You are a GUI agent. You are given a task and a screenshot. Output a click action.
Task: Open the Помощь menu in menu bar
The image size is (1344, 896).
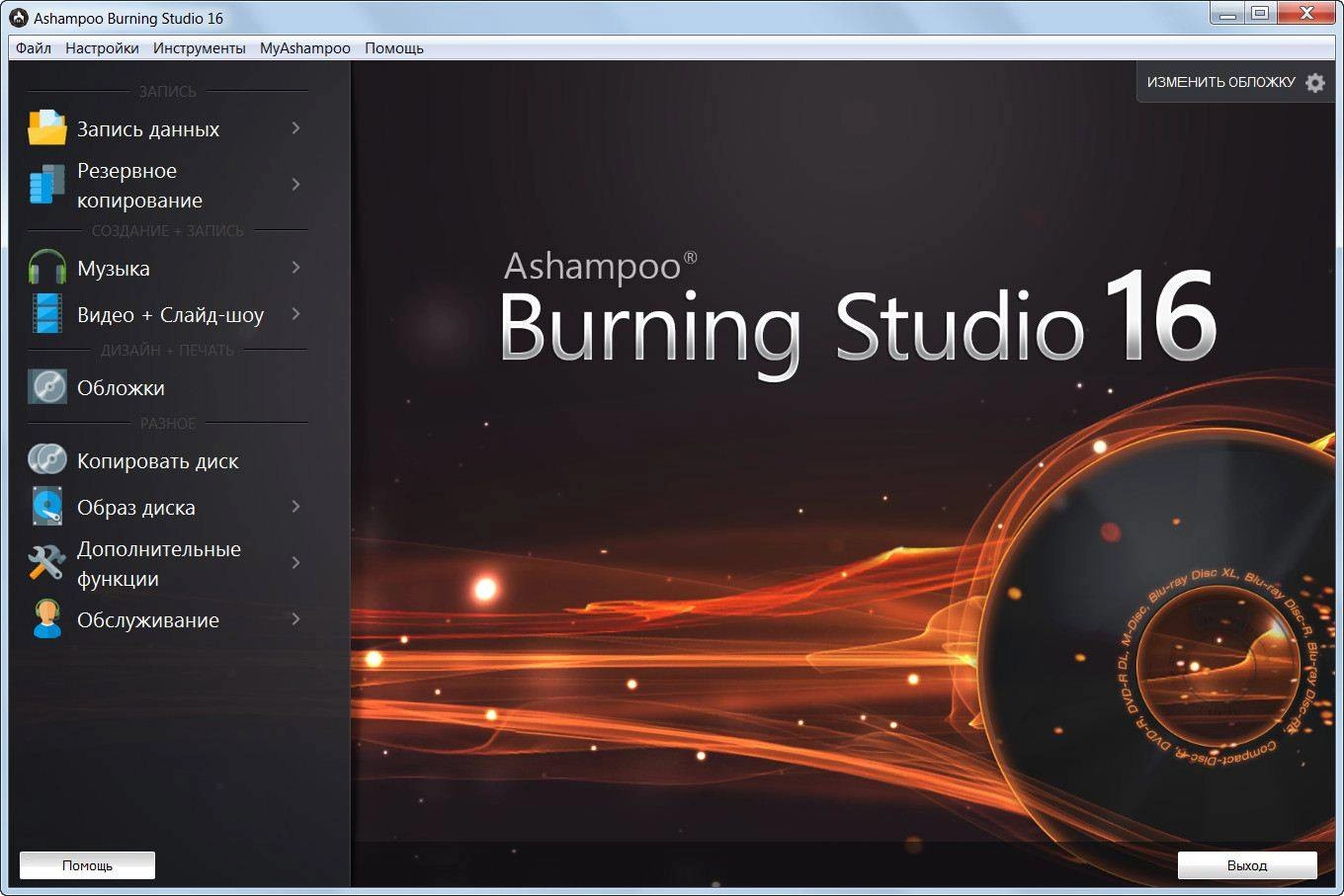click(394, 47)
